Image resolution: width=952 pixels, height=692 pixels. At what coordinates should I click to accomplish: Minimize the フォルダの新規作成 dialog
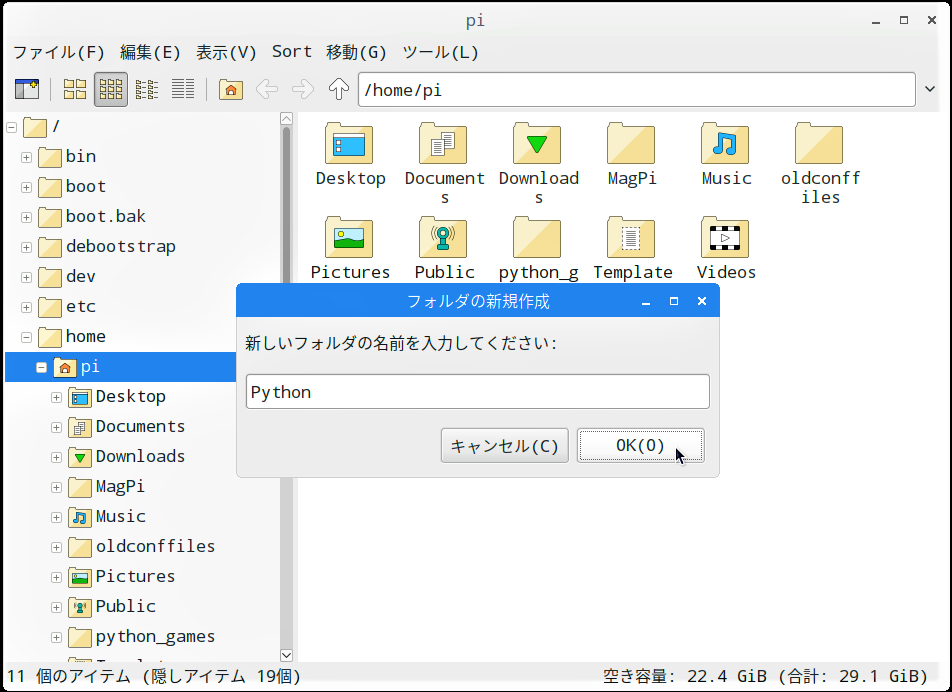point(646,301)
